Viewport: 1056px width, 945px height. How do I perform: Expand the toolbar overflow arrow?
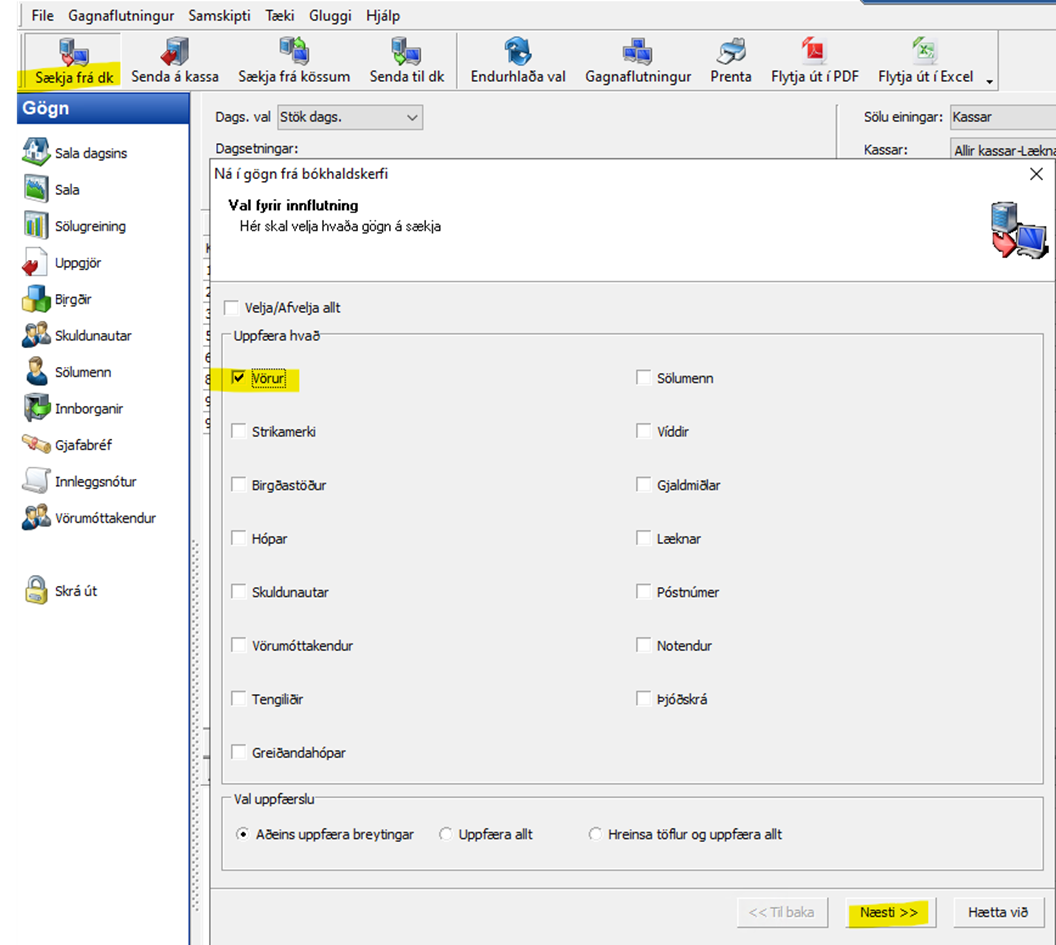click(989, 81)
